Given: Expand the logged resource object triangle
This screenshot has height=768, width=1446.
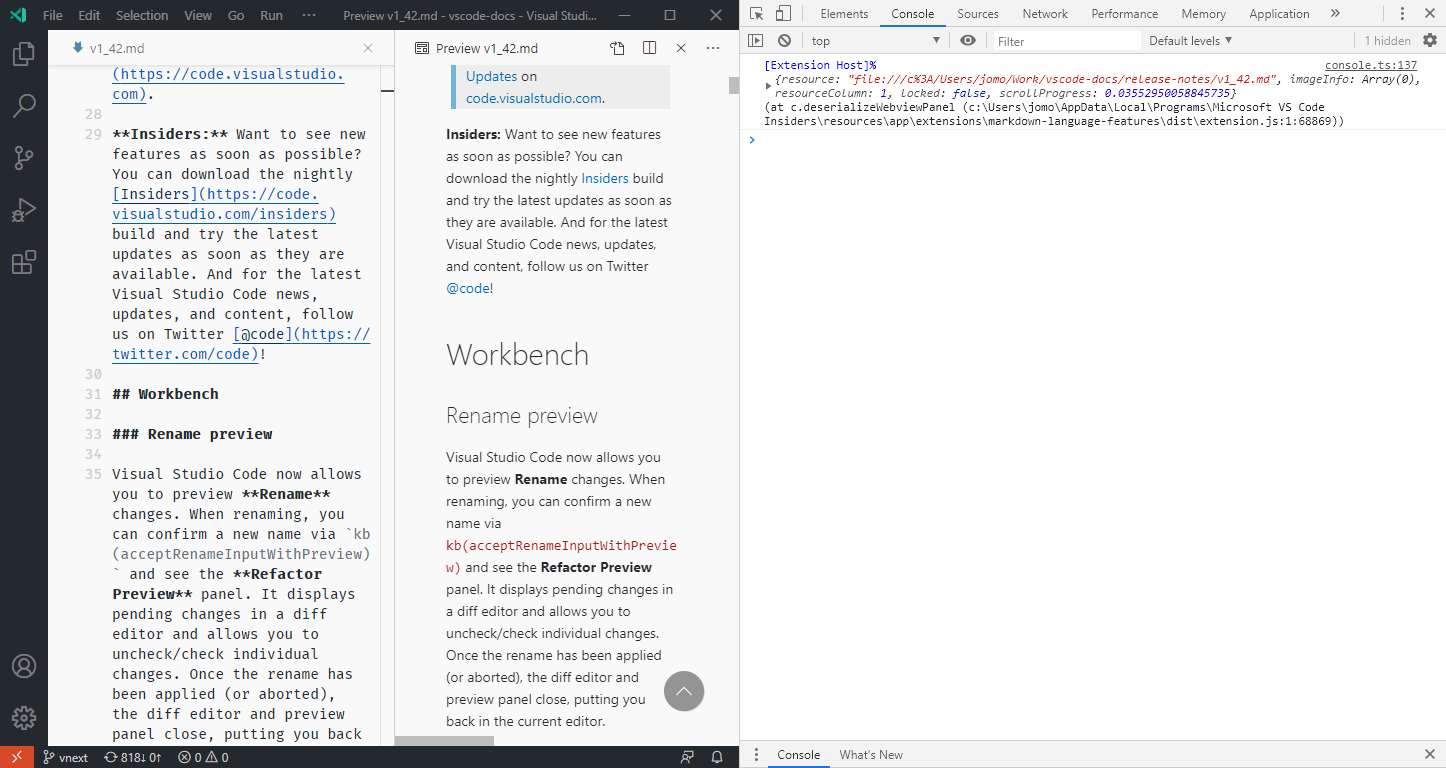Looking at the screenshot, I should (768, 86).
